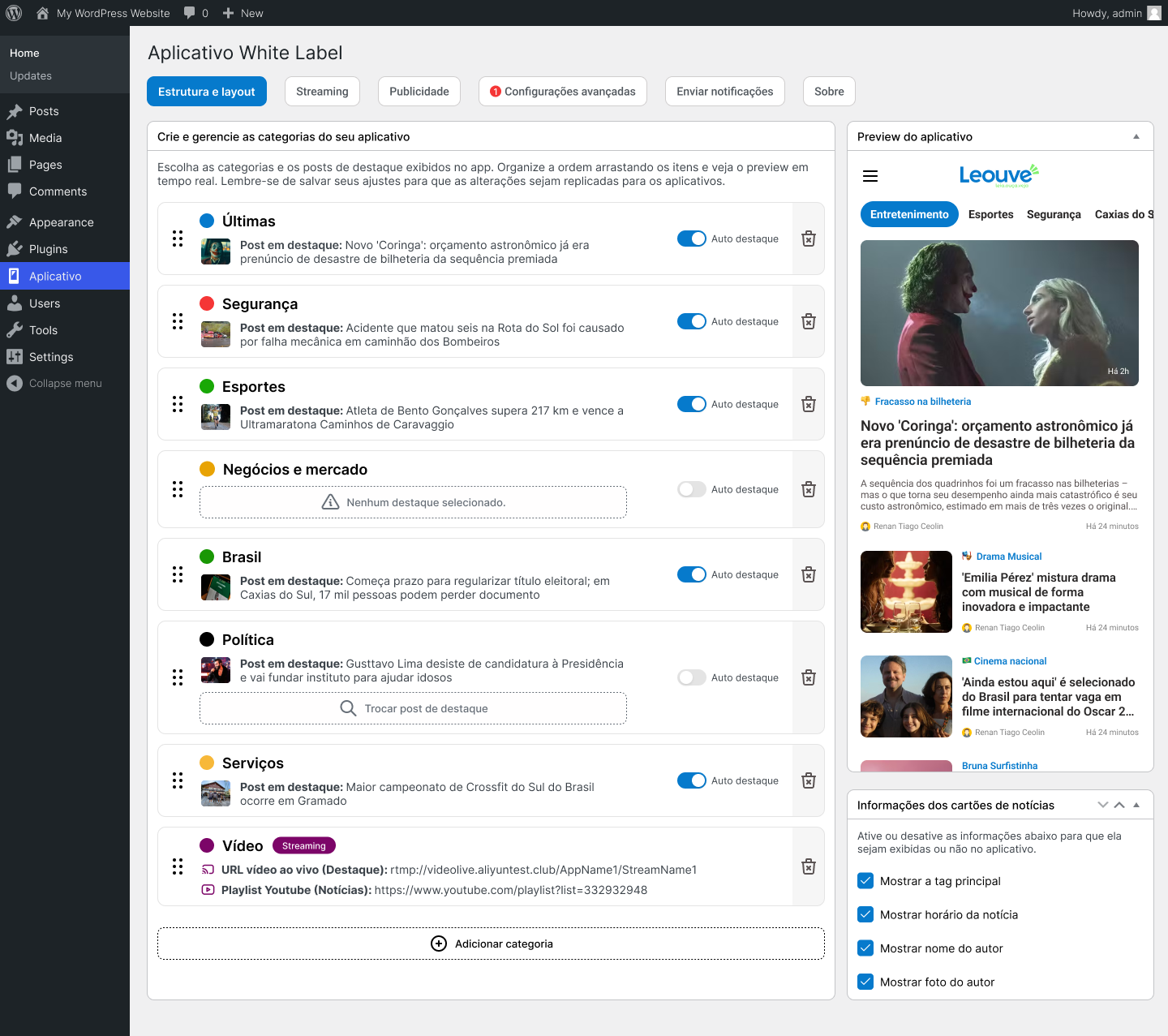
Task: Delete the Segurança category via trash icon
Action: click(x=808, y=321)
